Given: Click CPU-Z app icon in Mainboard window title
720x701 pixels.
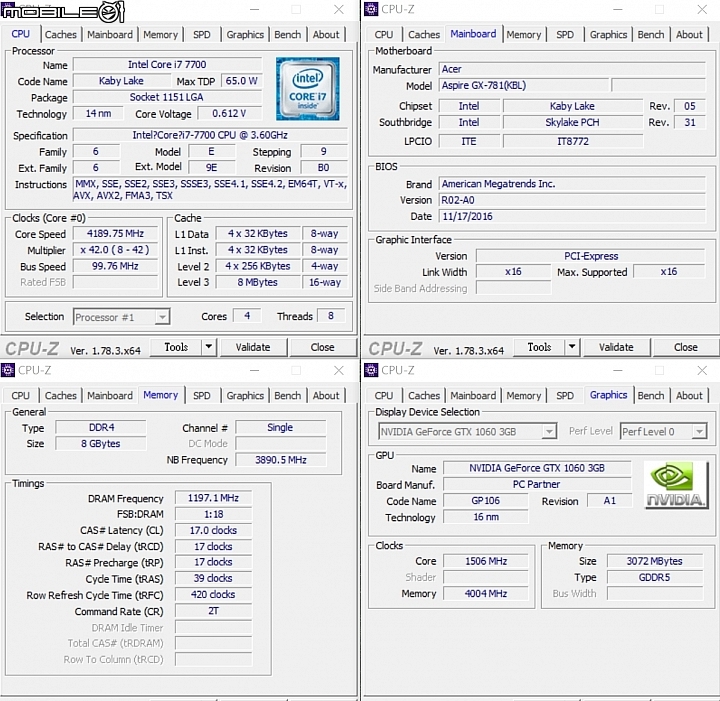Looking at the screenshot, I should 371,9.
